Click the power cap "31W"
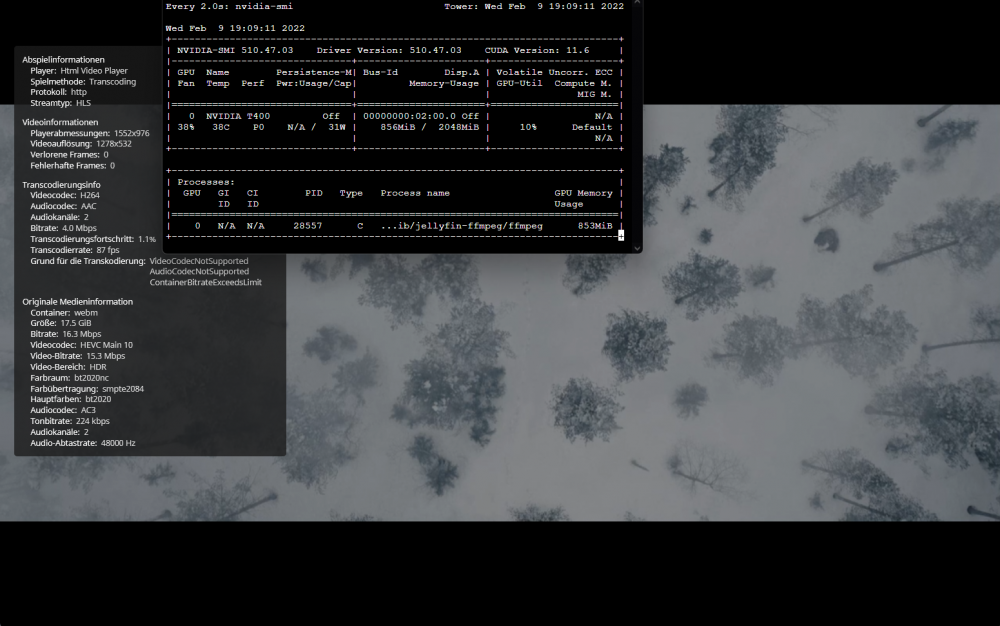Image resolution: width=1000 pixels, height=626 pixels. click(337, 127)
